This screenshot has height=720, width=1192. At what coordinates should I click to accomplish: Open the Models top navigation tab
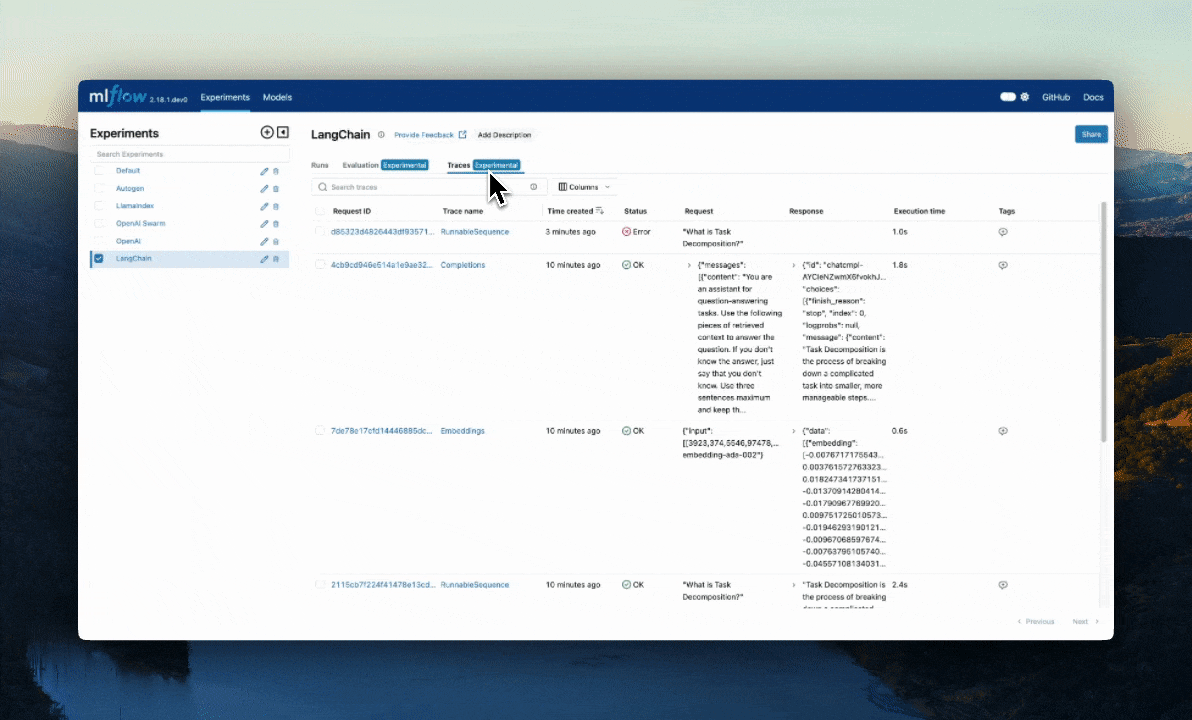(277, 97)
